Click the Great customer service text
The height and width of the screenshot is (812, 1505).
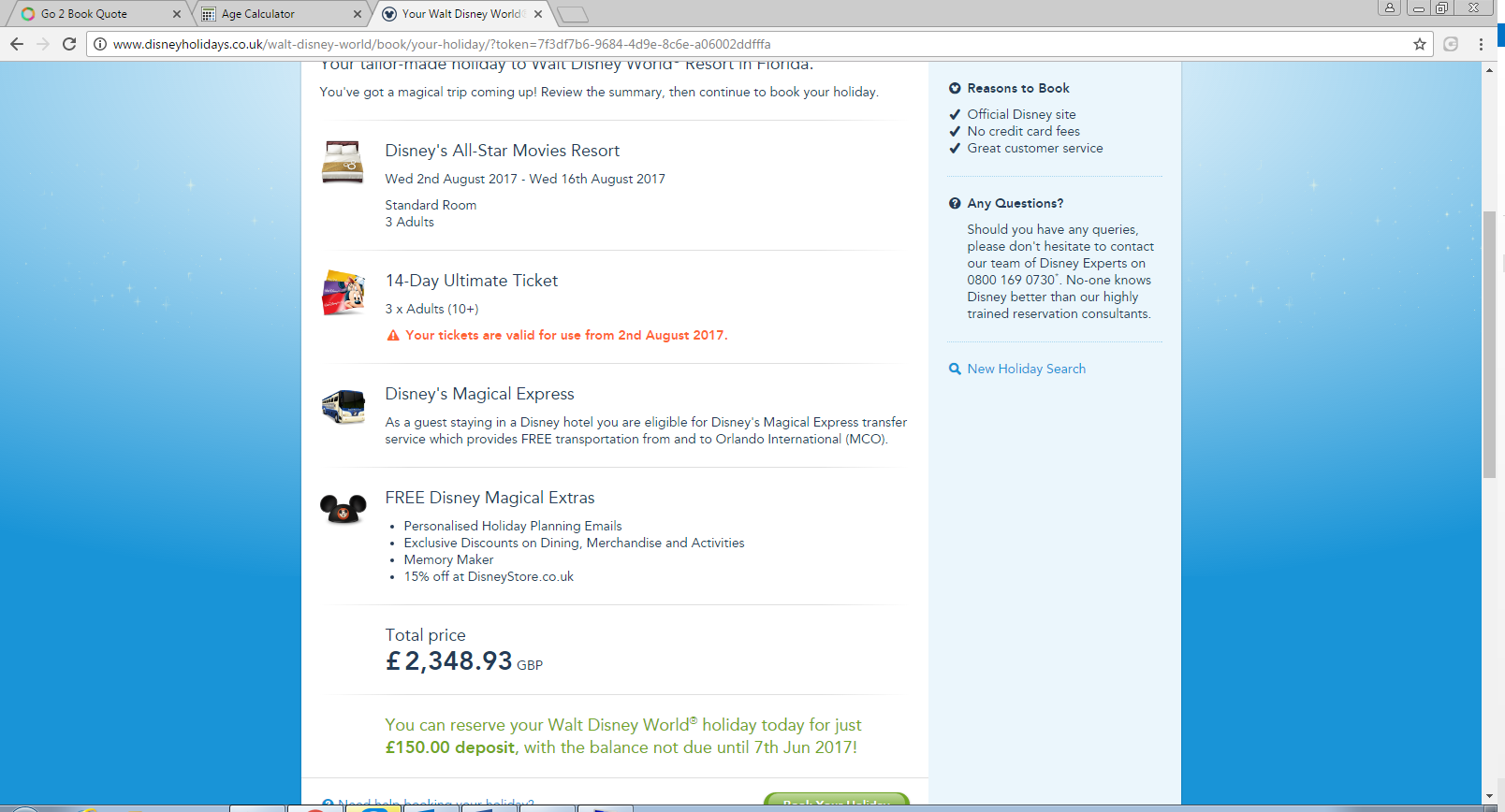1035,148
